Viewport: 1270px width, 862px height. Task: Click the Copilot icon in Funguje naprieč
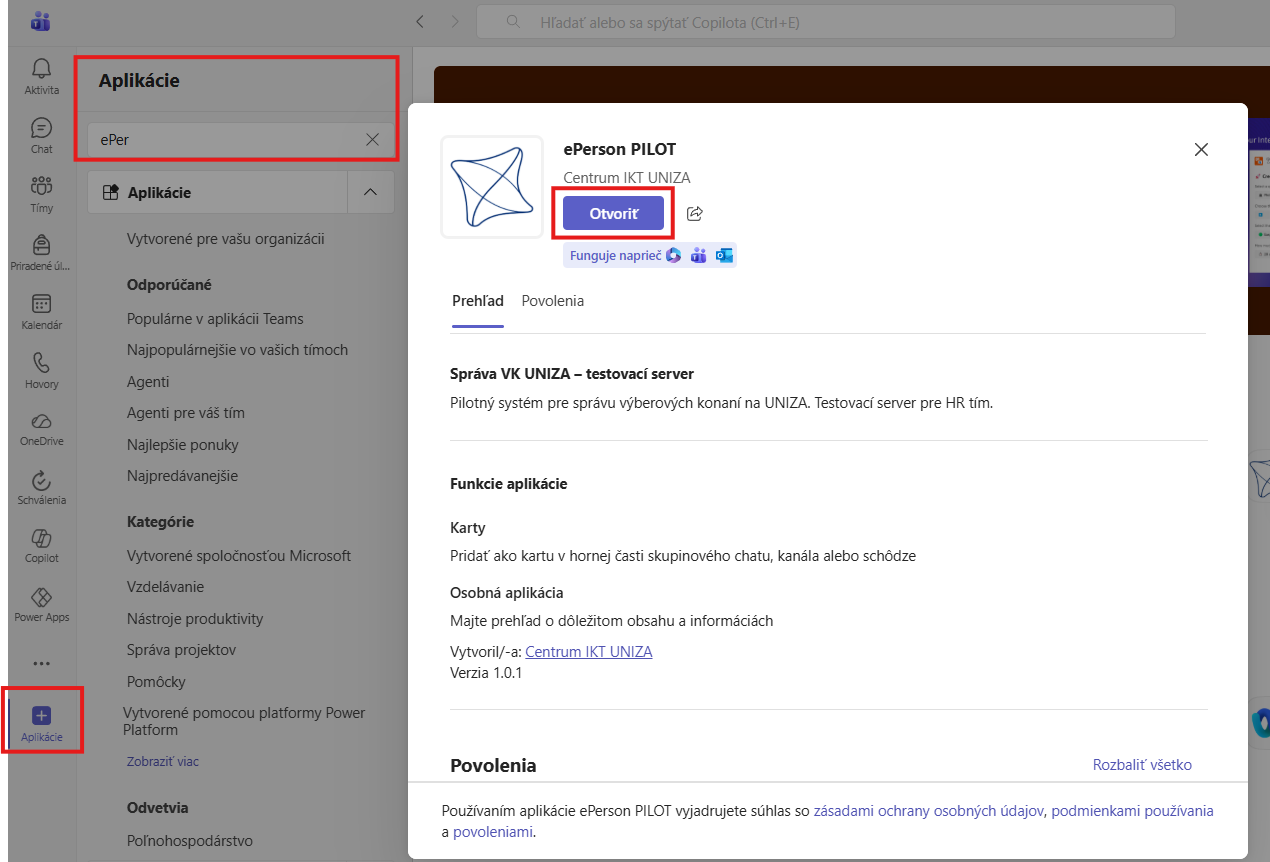[x=674, y=255]
